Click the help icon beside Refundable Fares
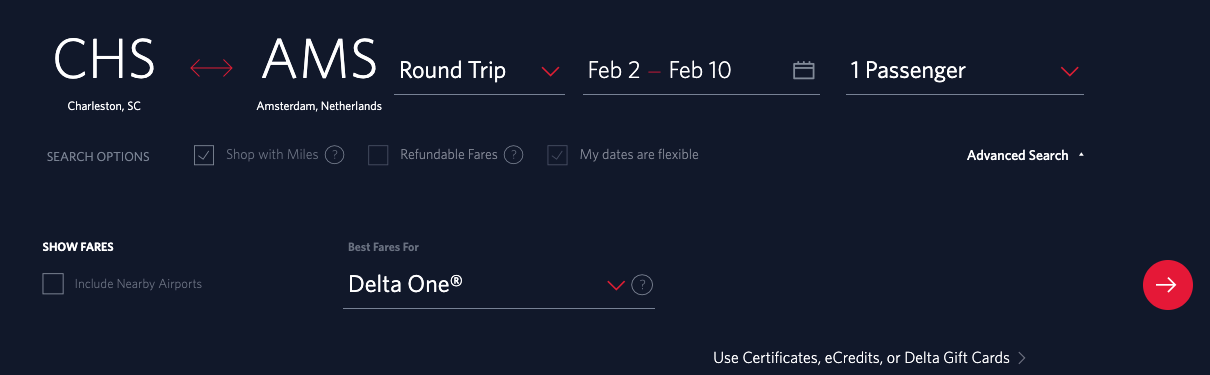1210x375 pixels. (513, 155)
